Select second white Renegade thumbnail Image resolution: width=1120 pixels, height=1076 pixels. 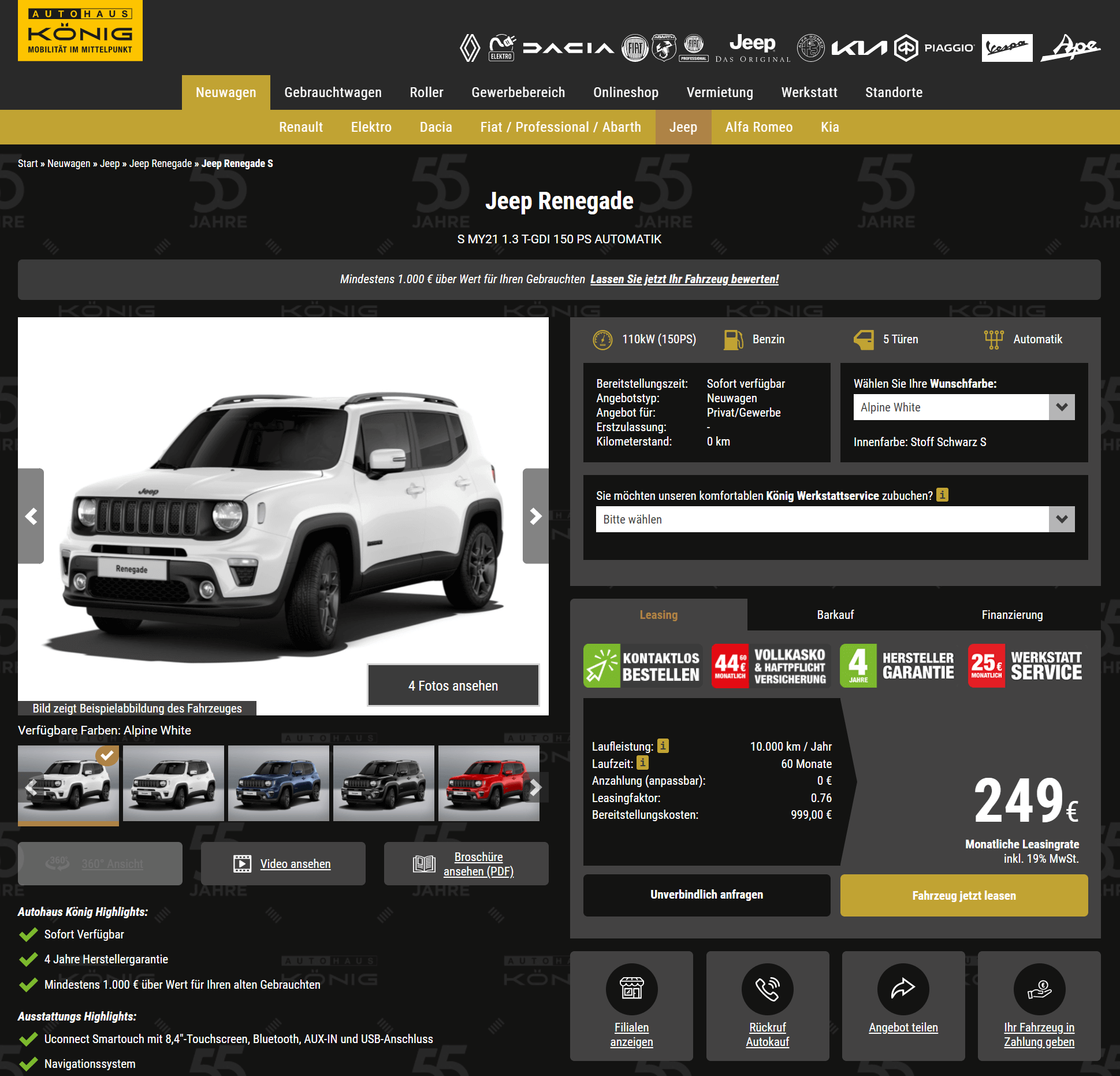pyautogui.click(x=173, y=783)
